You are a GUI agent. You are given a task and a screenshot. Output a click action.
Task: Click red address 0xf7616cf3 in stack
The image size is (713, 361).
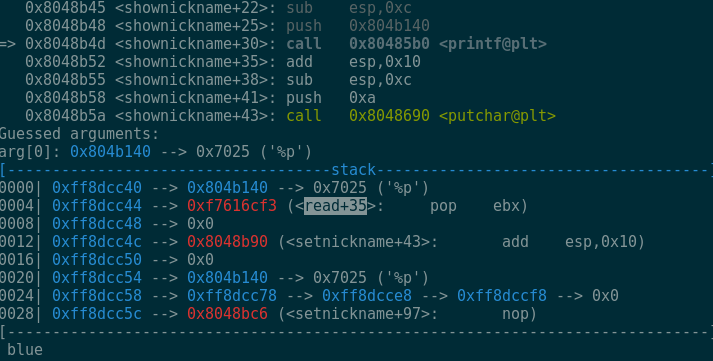[232, 206]
